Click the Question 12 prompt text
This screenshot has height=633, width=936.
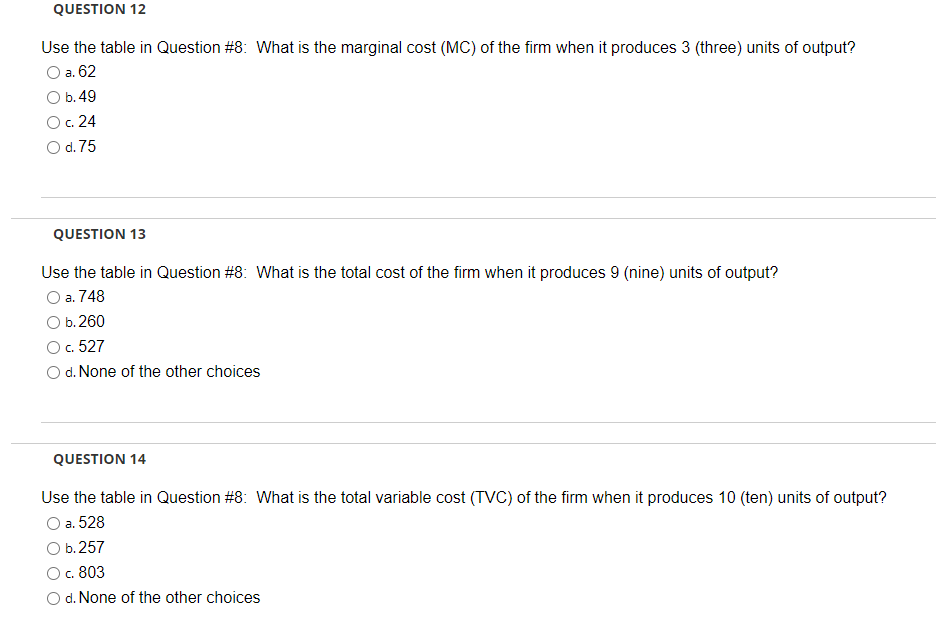click(447, 47)
